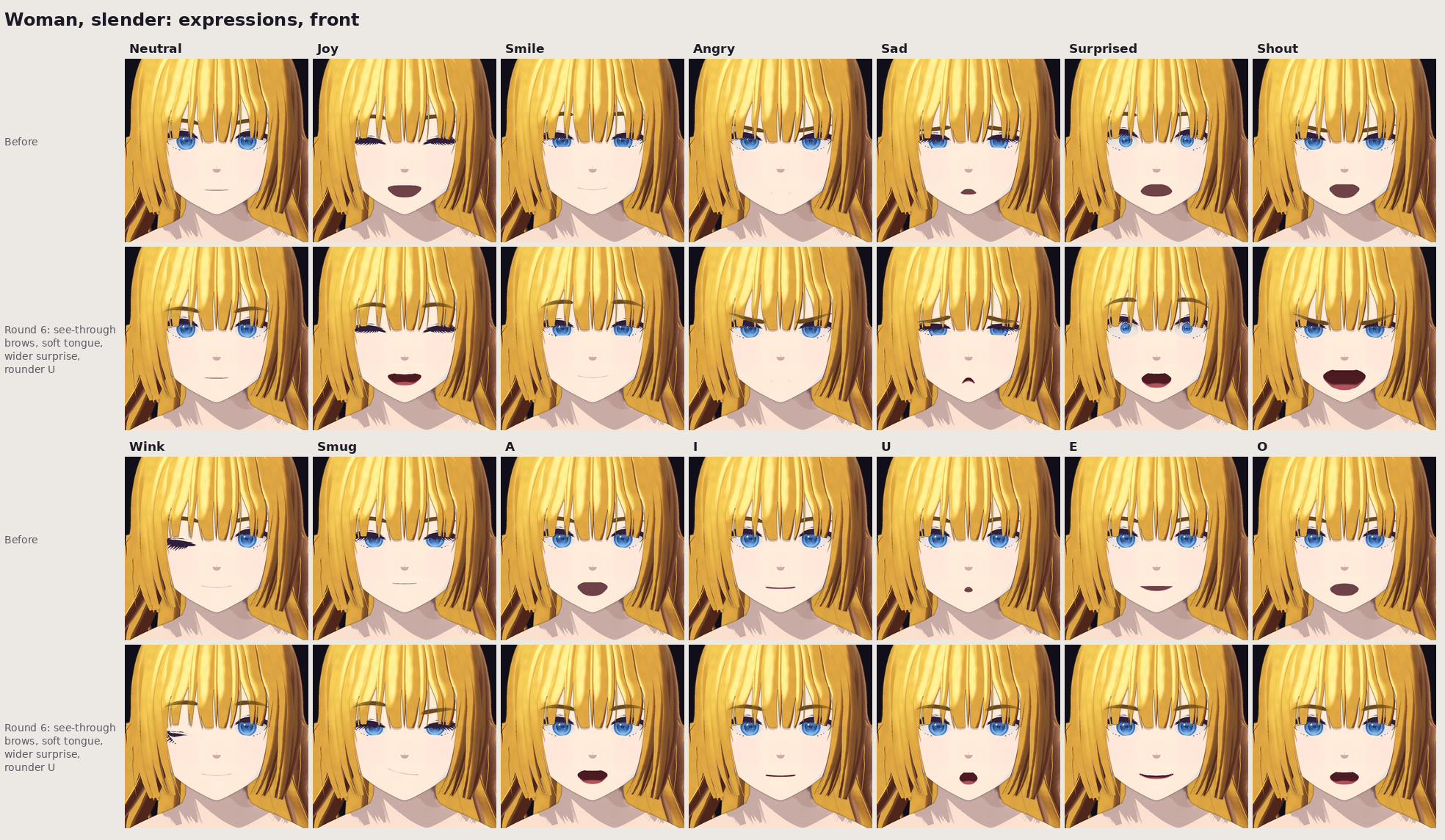The image size is (1445, 840).
Task: Open the Before U viseme thumbnail
Action: [968, 548]
